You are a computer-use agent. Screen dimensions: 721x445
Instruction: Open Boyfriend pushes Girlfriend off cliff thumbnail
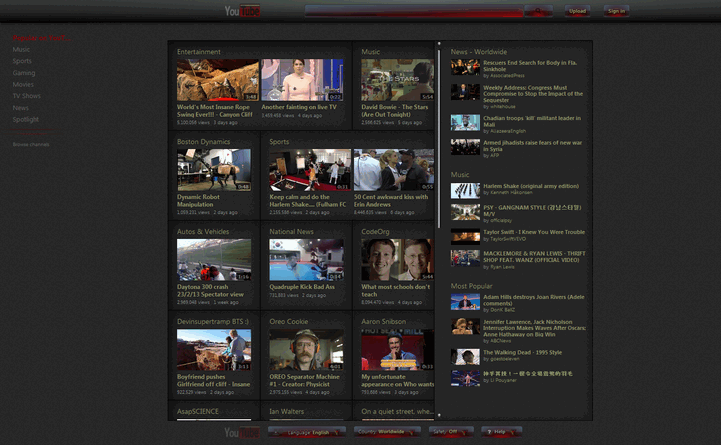214,349
